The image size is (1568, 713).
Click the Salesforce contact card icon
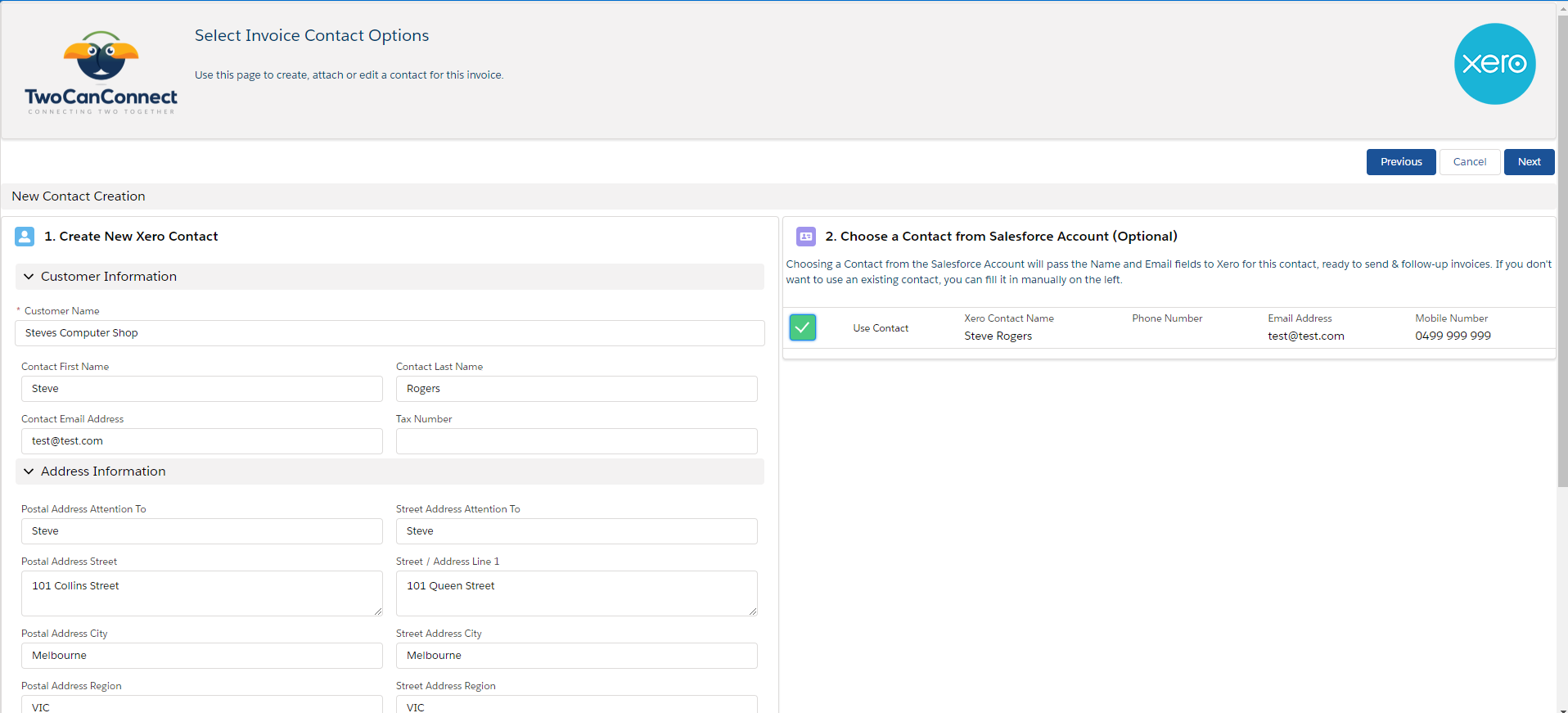(806, 237)
